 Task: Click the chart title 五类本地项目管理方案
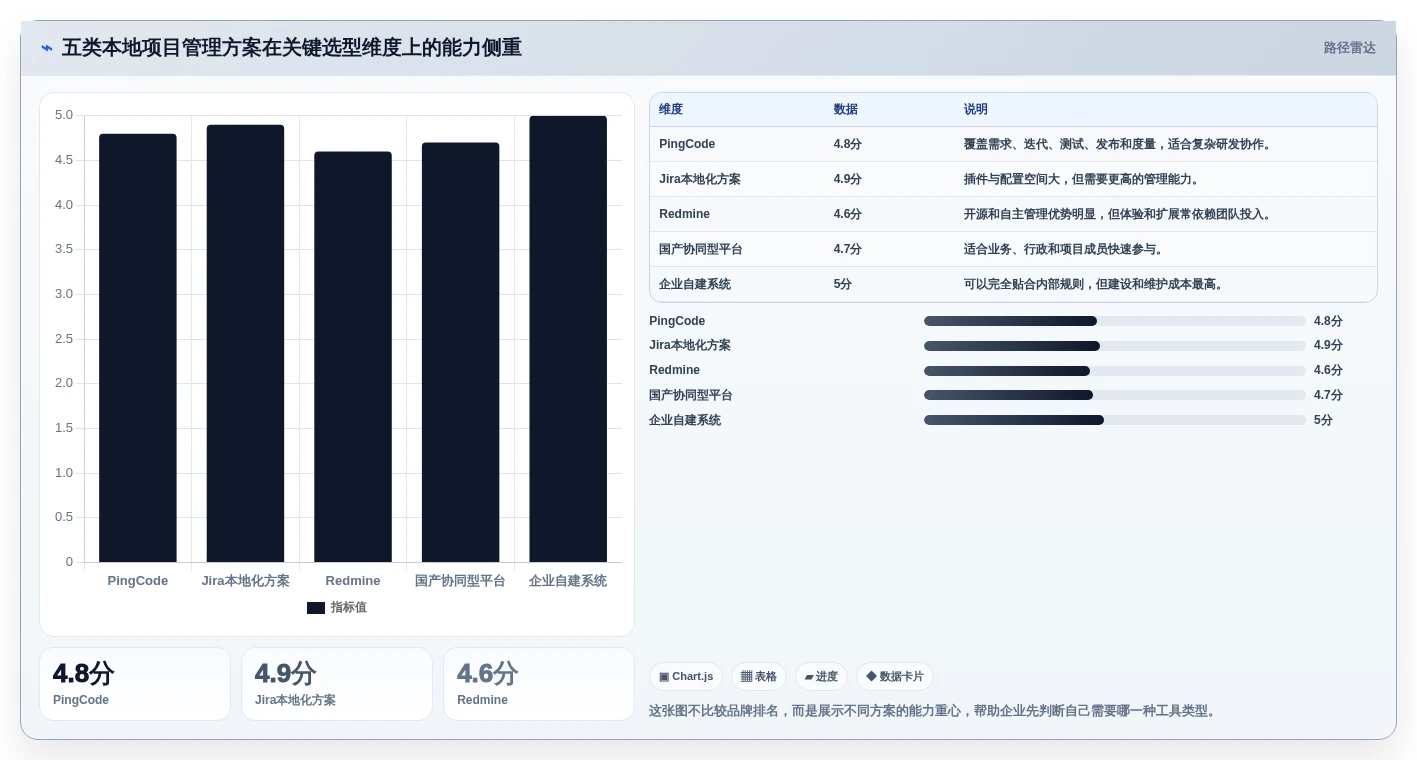[292, 48]
